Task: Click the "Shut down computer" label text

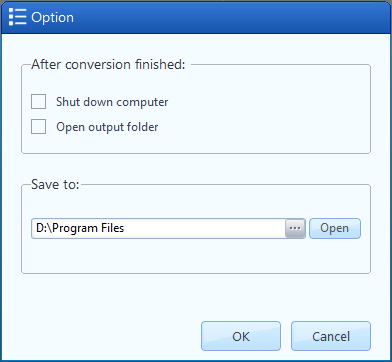Action: [x=112, y=102]
